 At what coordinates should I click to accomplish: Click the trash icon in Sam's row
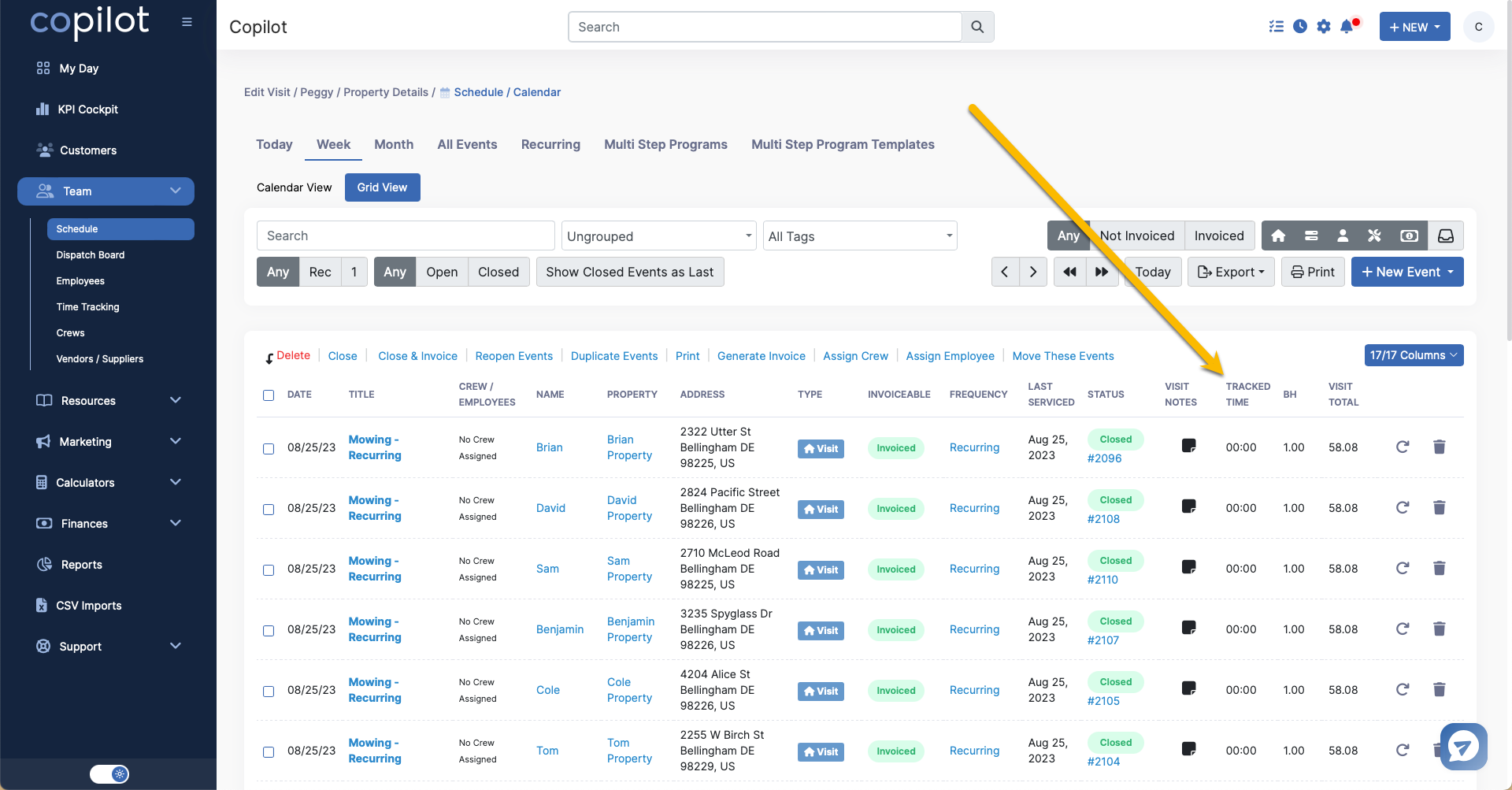click(x=1439, y=568)
